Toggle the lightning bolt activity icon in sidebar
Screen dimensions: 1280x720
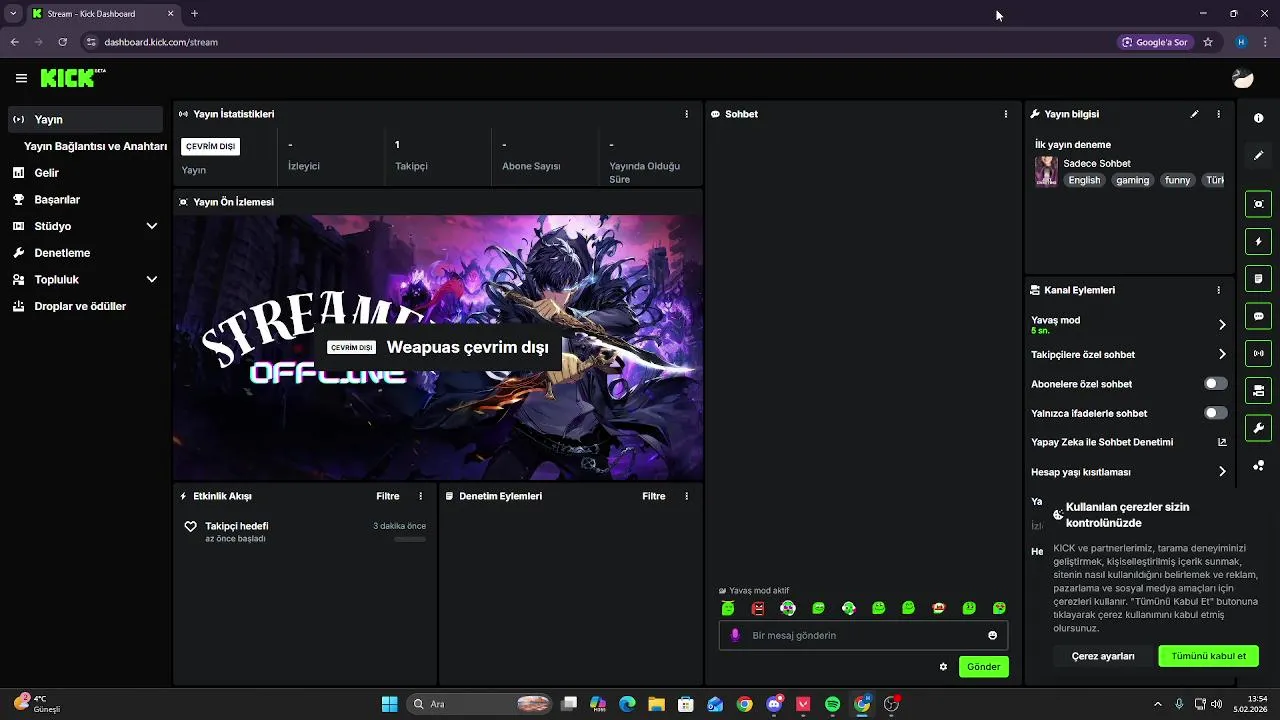click(1258, 241)
